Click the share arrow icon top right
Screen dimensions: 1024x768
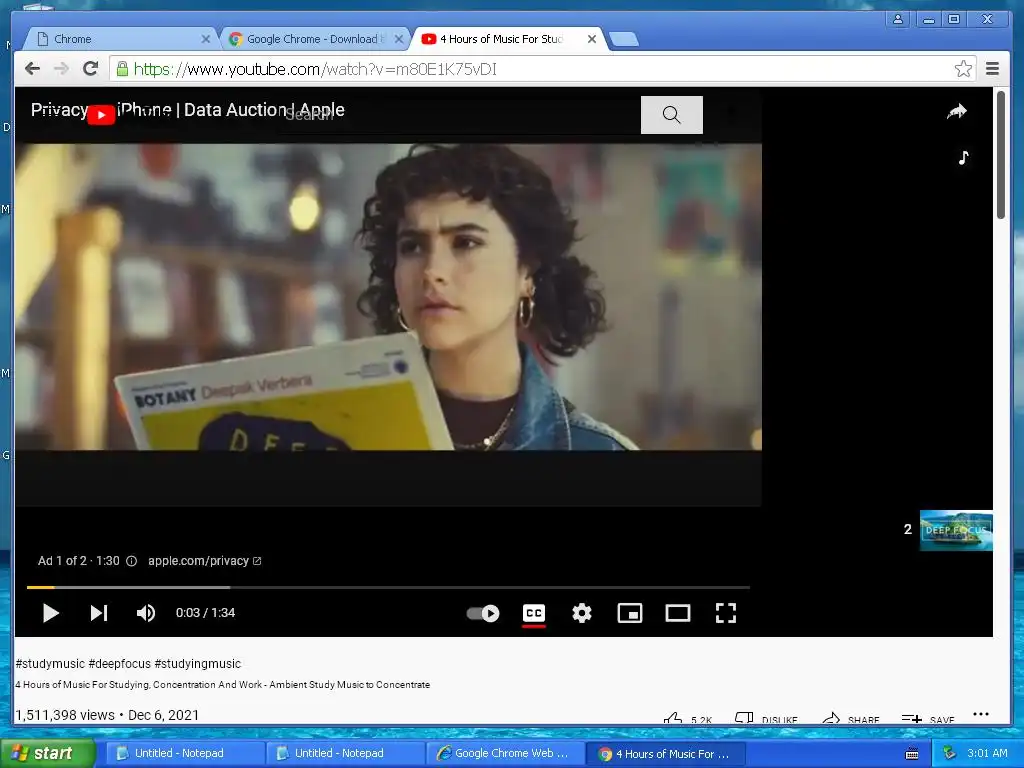tap(957, 112)
